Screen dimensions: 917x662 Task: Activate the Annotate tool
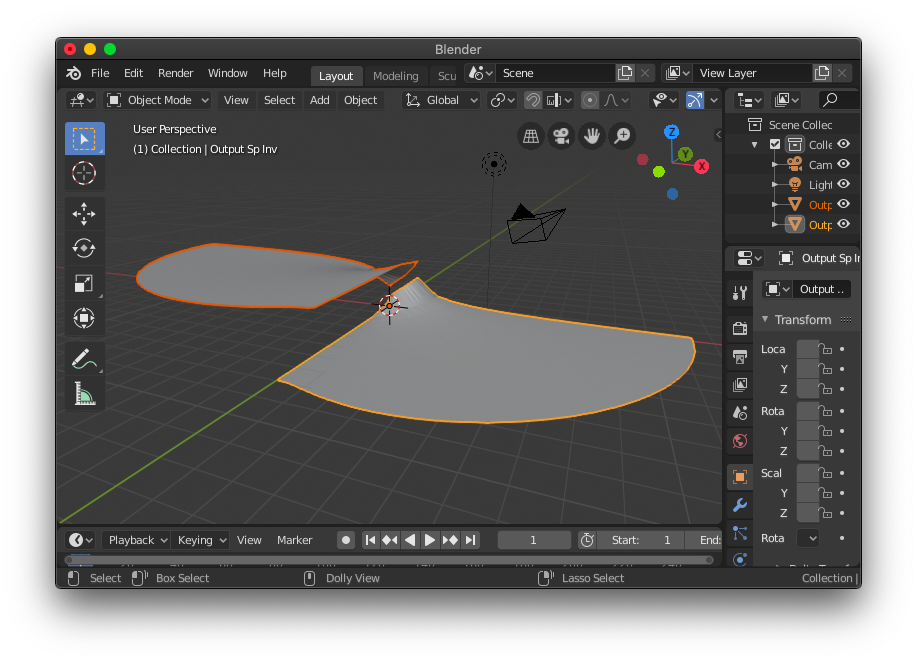(x=84, y=358)
